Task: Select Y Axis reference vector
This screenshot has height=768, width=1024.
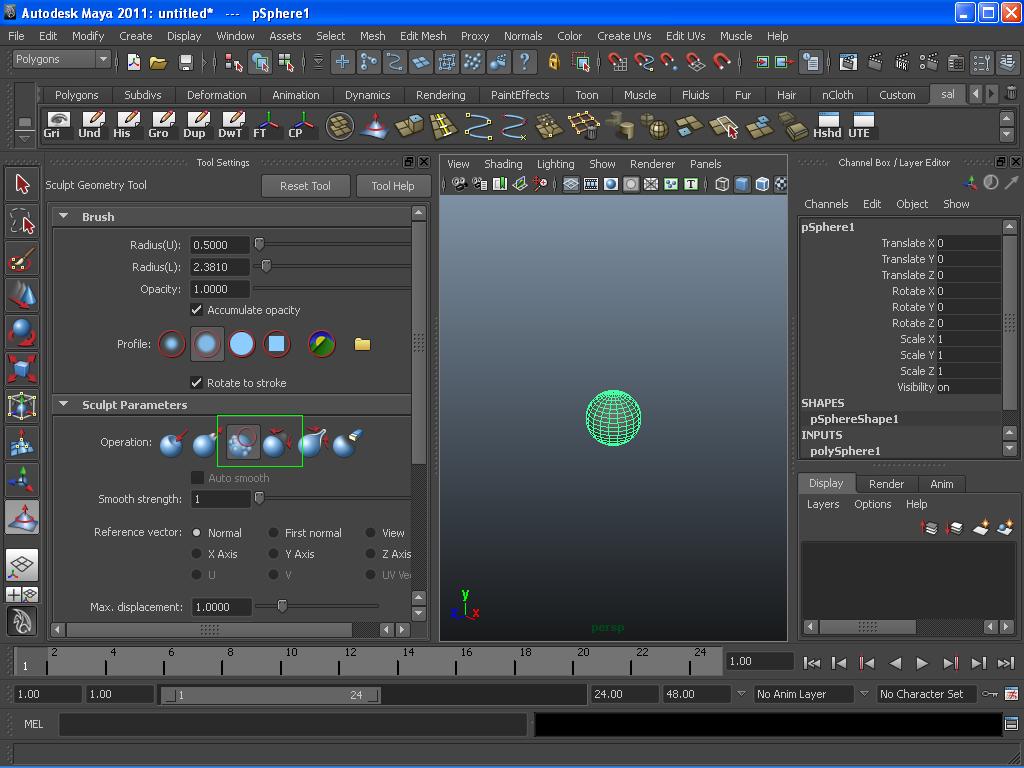Action: (274, 554)
